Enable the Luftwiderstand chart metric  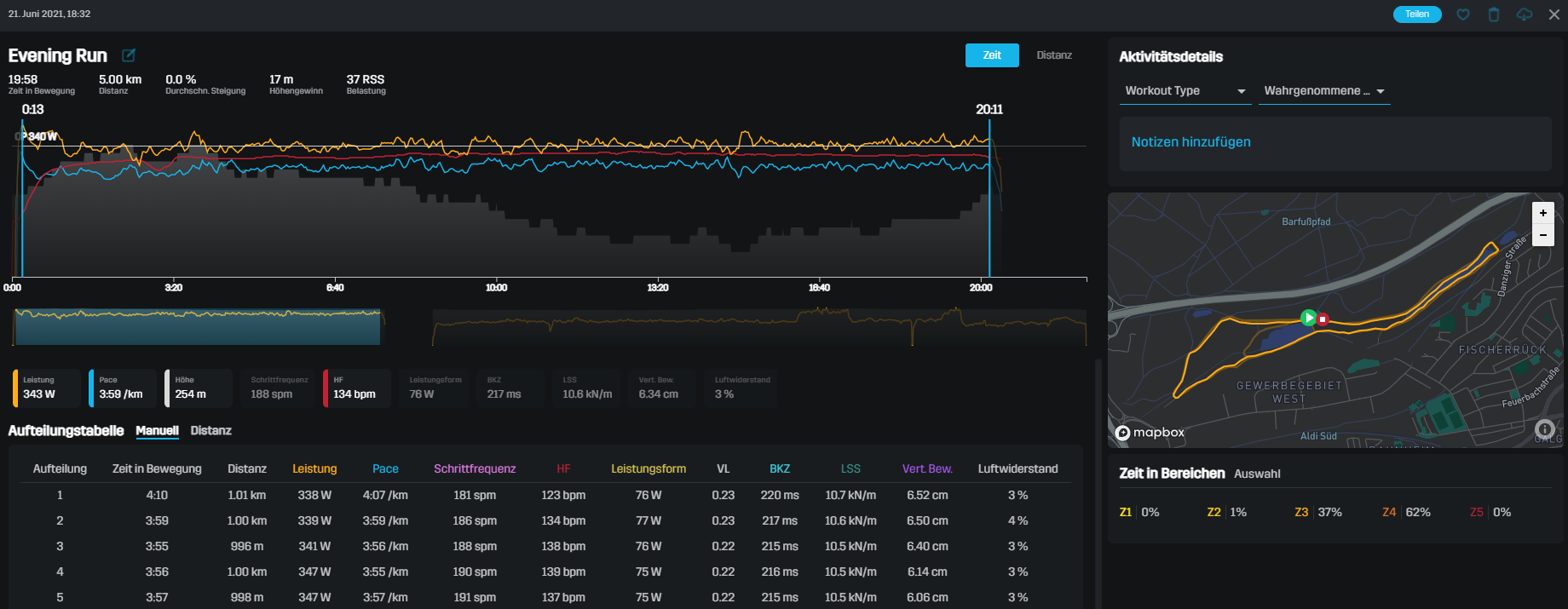[x=741, y=388]
